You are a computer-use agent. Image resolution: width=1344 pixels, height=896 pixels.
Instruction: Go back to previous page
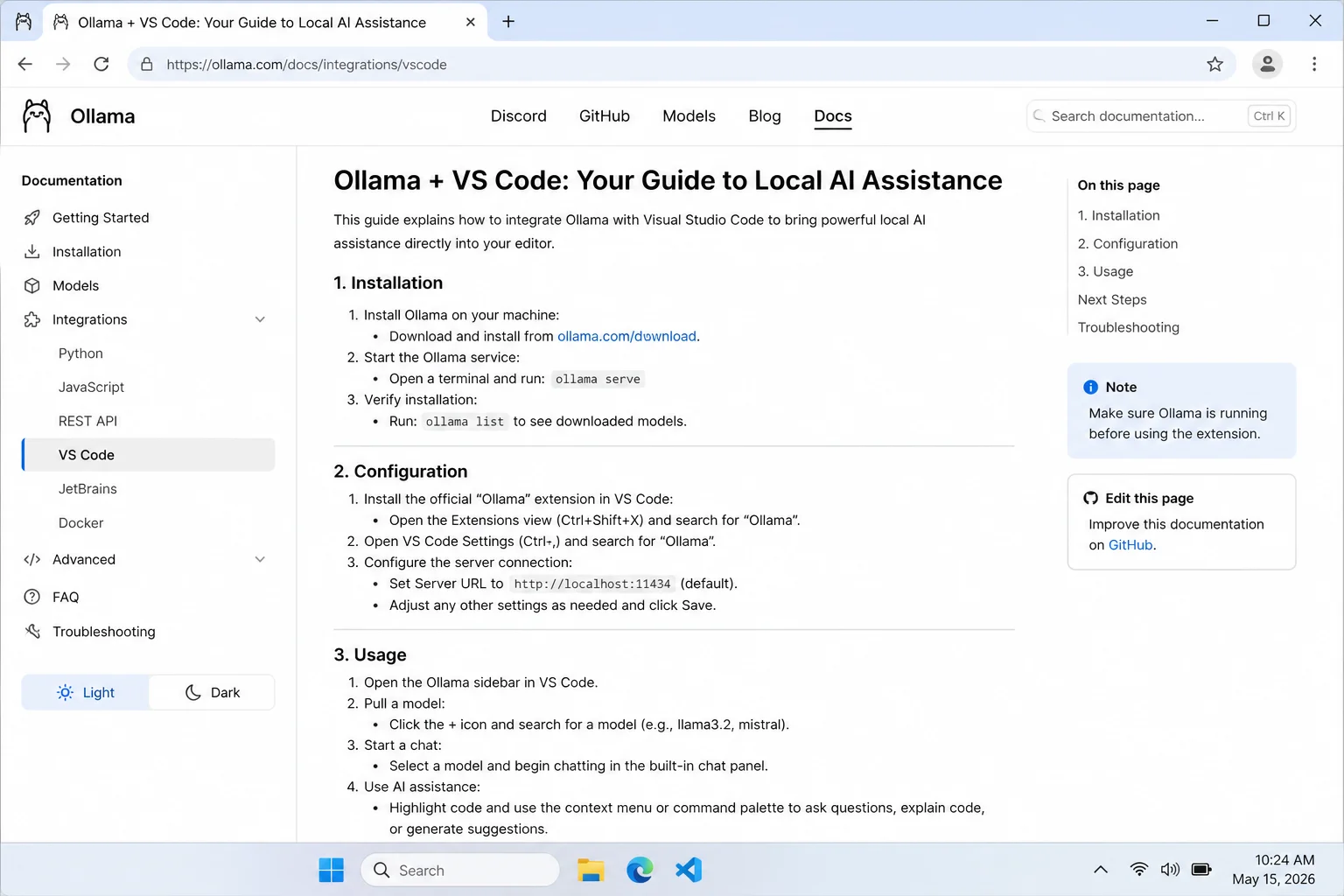click(x=25, y=64)
